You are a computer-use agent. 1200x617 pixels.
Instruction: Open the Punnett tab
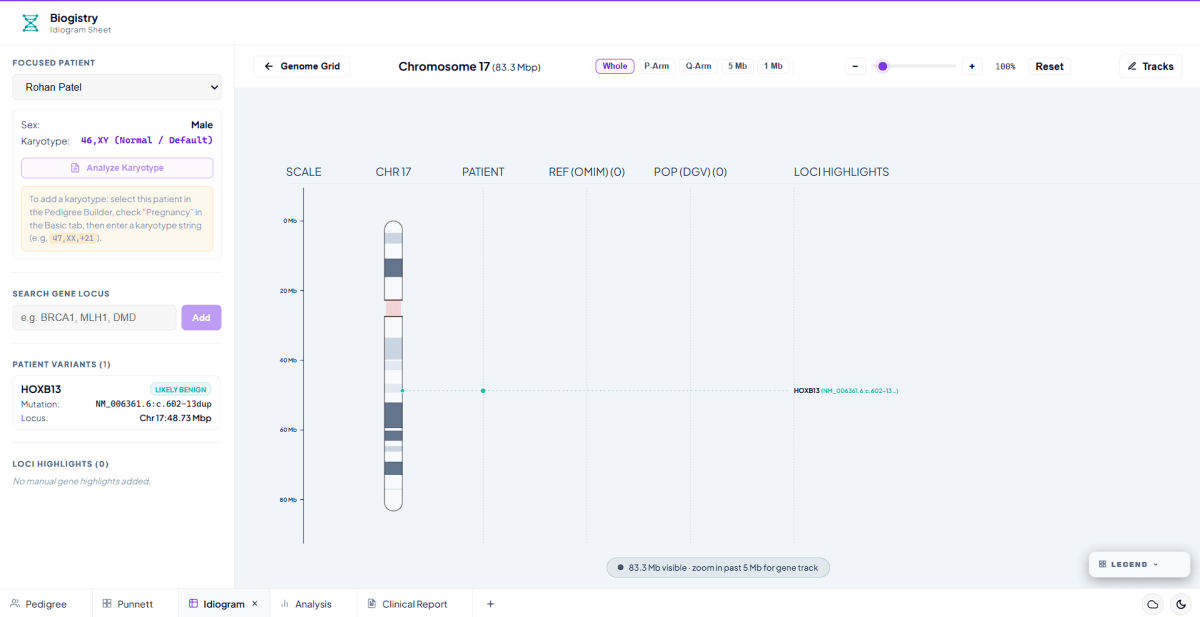[128, 604]
